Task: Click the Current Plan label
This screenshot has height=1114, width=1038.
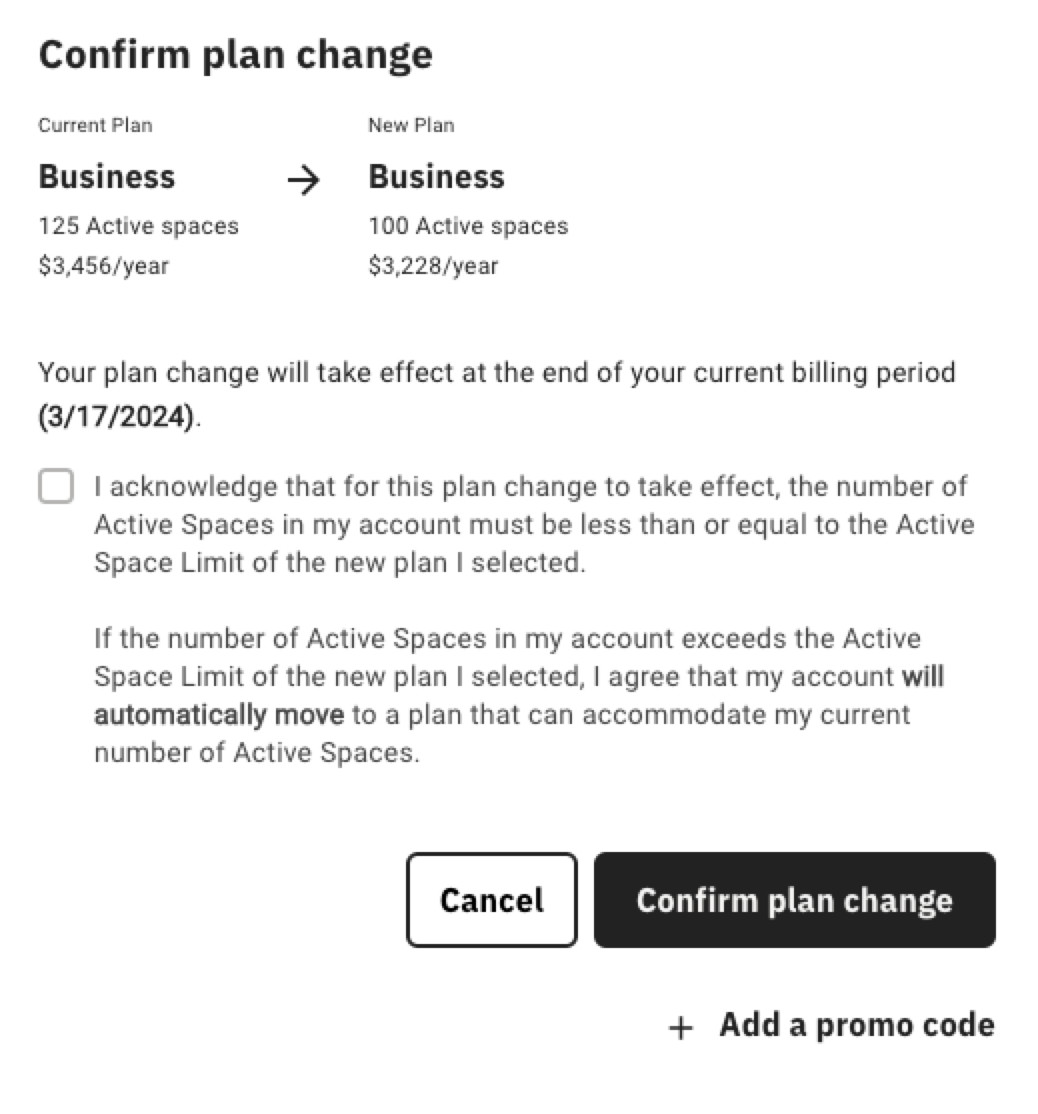Action: (x=95, y=125)
